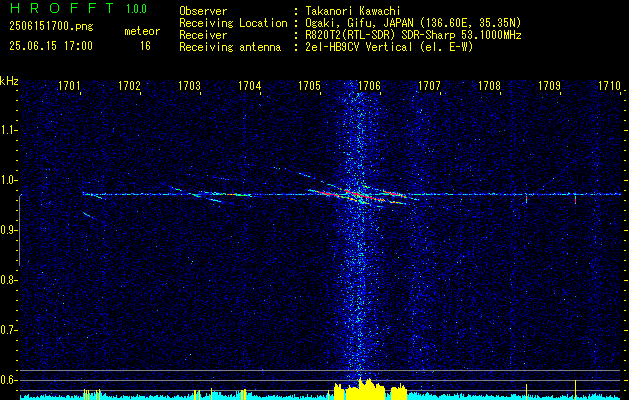The image size is (629, 400).
Task: Click time marker 1709
Action: pos(550,85)
